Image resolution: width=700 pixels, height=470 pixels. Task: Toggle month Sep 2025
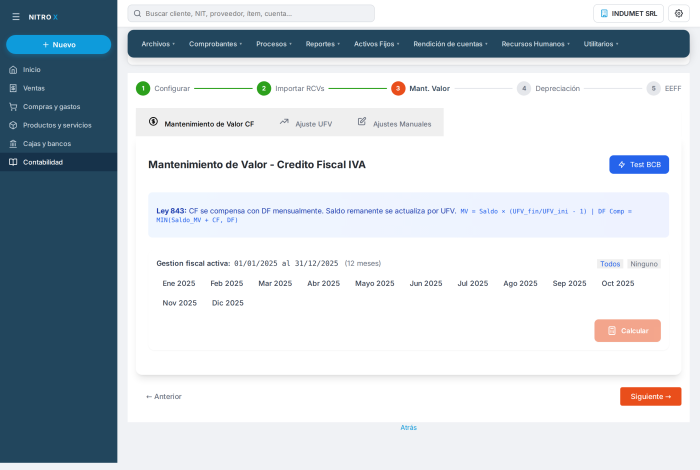coord(569,283)
